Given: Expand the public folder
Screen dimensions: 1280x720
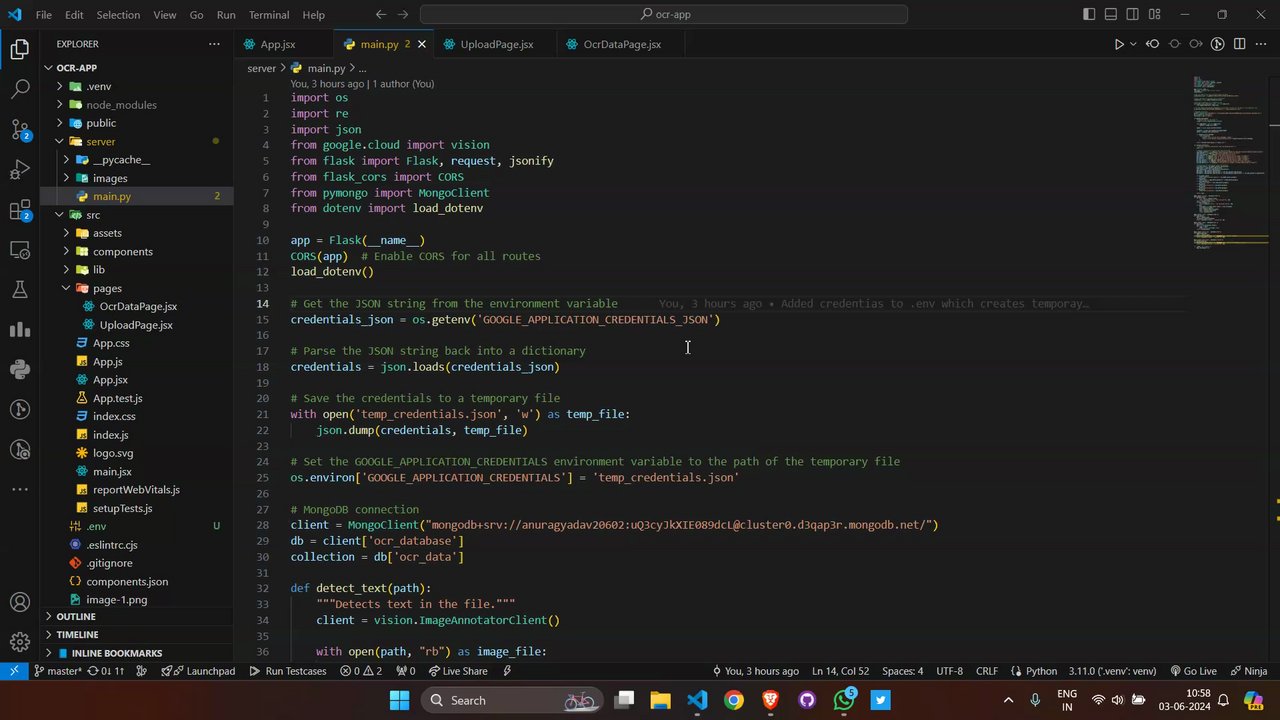Looking at the screenshot, I should (x=60, y=123).
